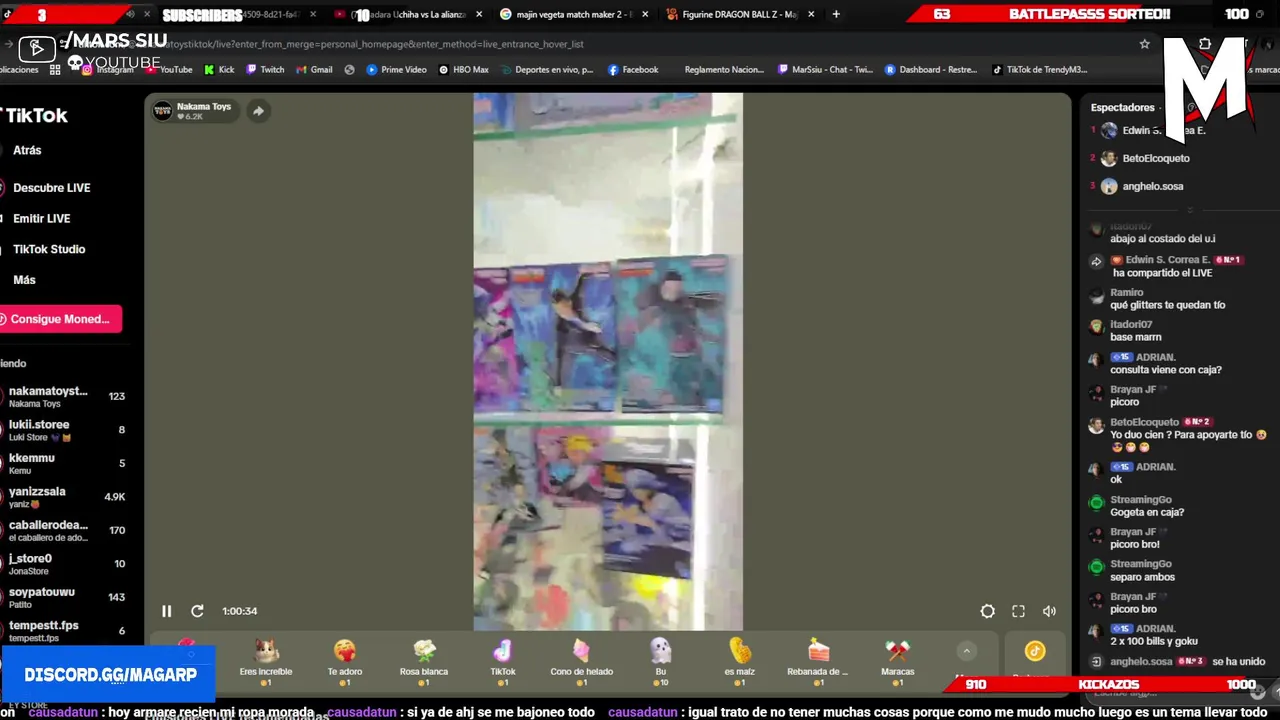Open the Dashboard - Restre bookmark
This screenshot has height=720, width=1280.
931,70
